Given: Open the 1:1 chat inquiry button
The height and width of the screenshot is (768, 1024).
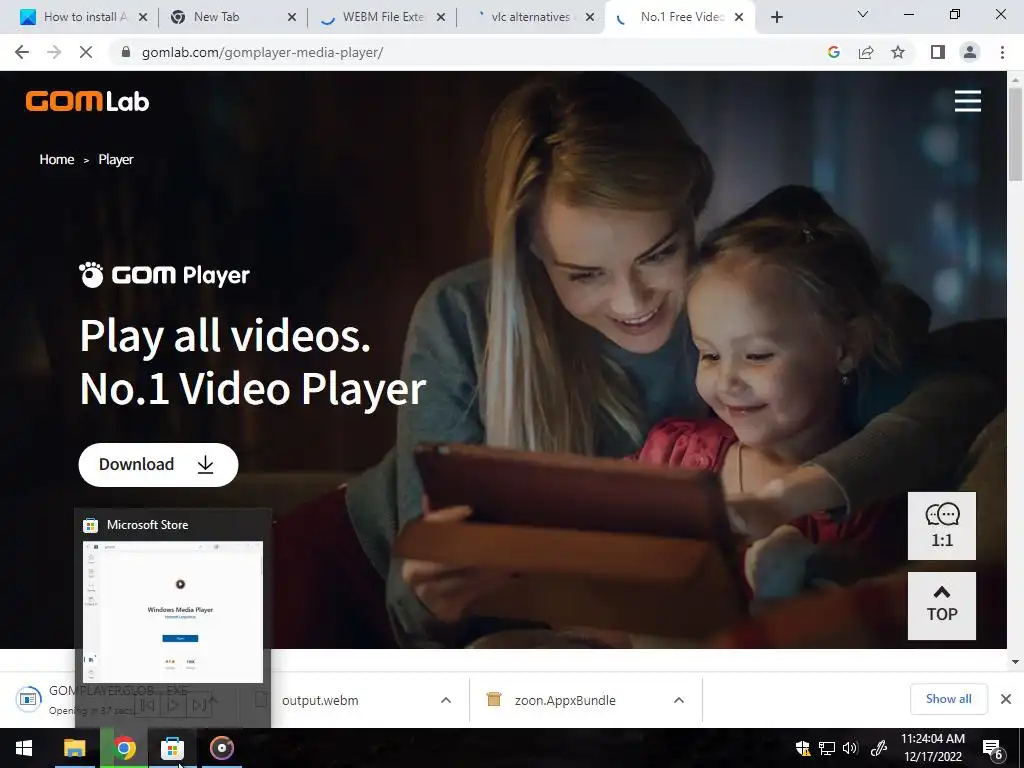Looking at the screenshot, I should 942,526.
